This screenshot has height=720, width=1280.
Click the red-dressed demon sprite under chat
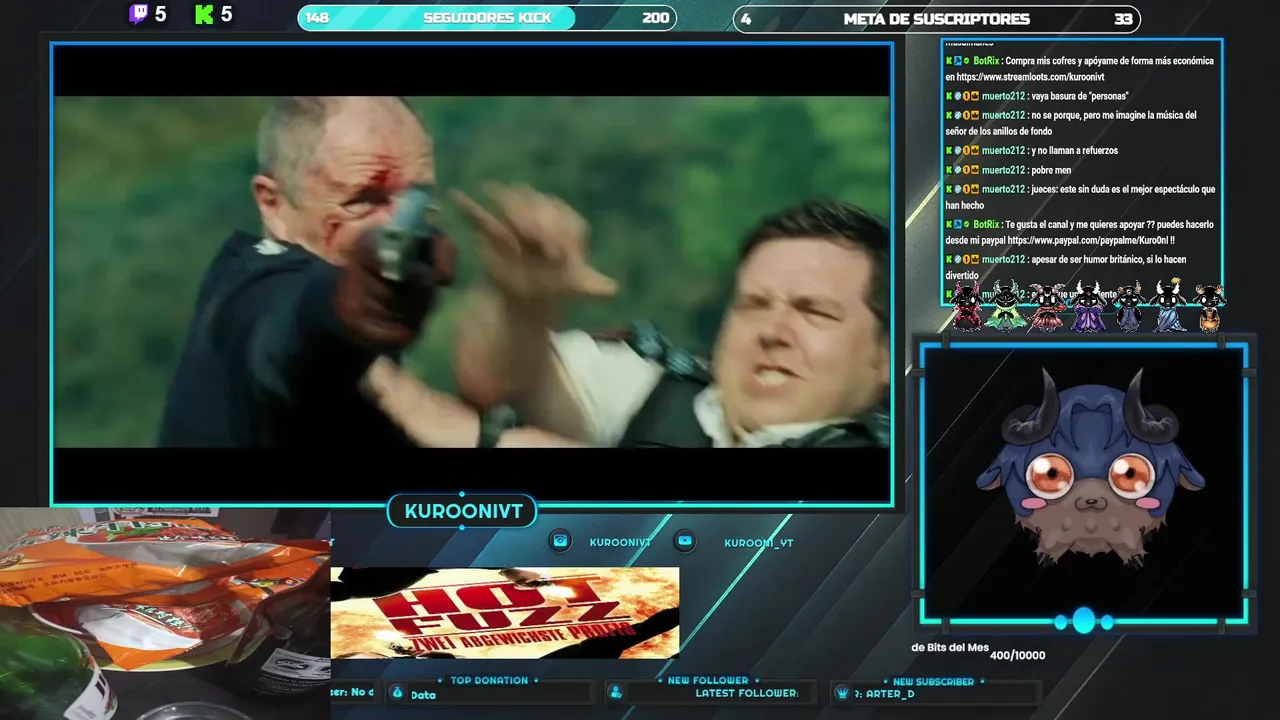point(966,305)
